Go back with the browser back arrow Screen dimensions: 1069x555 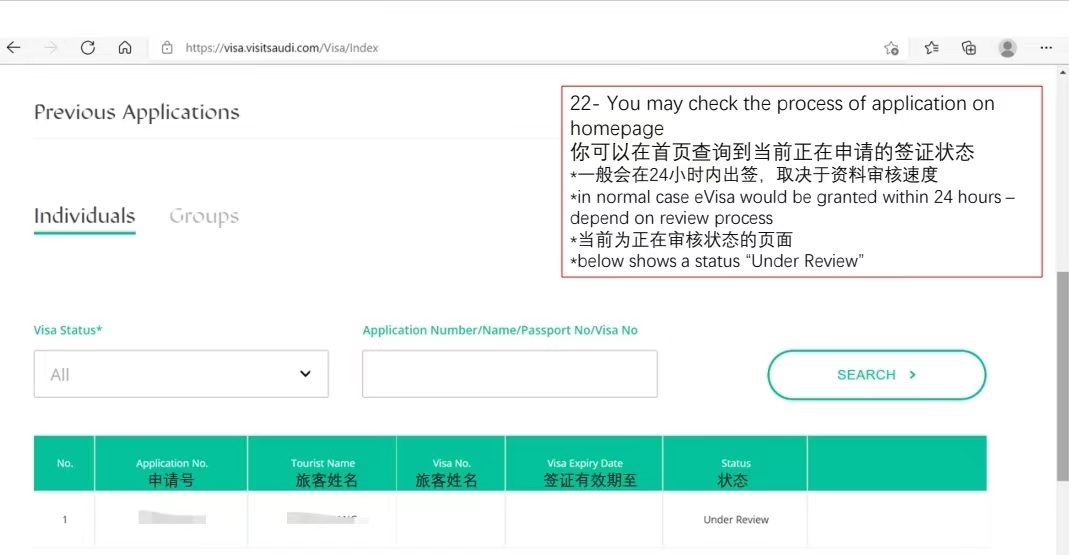[14, 48]
